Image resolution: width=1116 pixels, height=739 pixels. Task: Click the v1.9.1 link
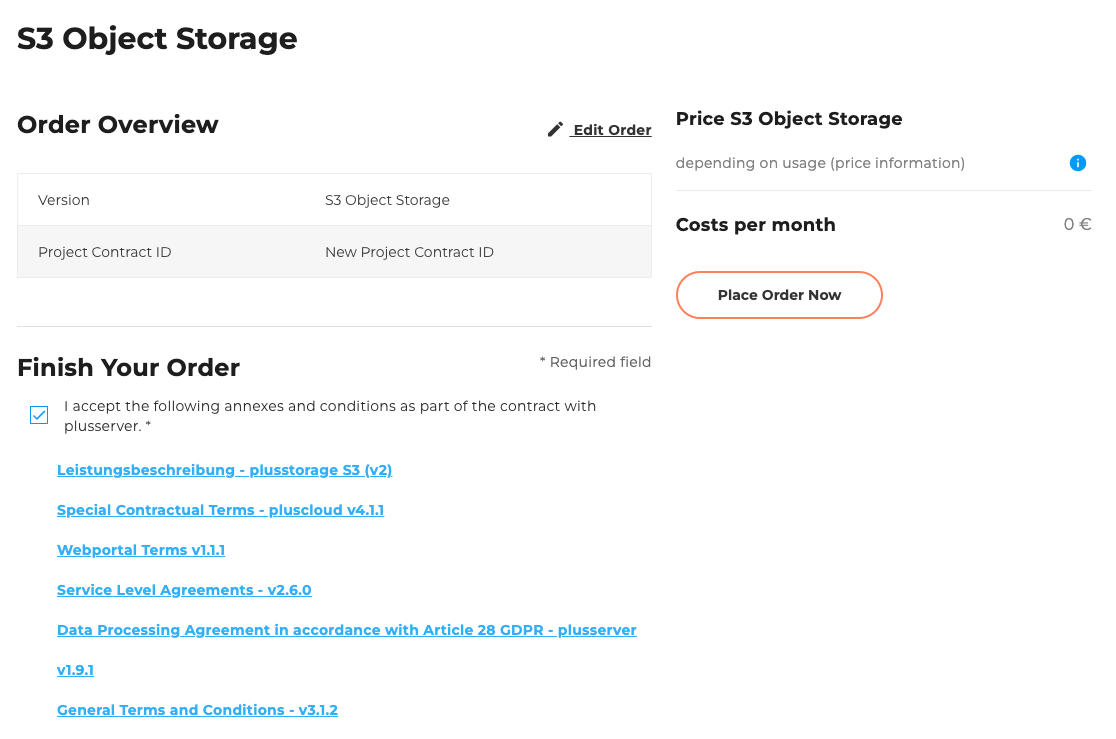point(75,669)
